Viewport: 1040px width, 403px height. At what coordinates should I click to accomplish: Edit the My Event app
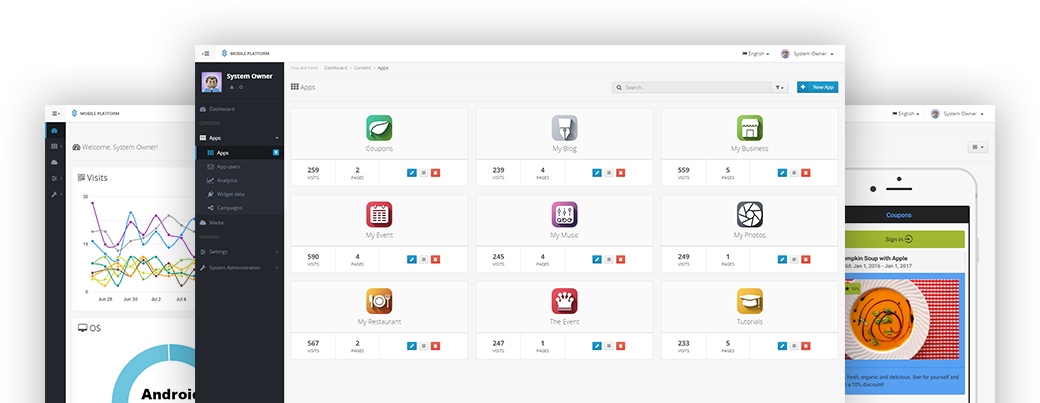click(412, 259)
